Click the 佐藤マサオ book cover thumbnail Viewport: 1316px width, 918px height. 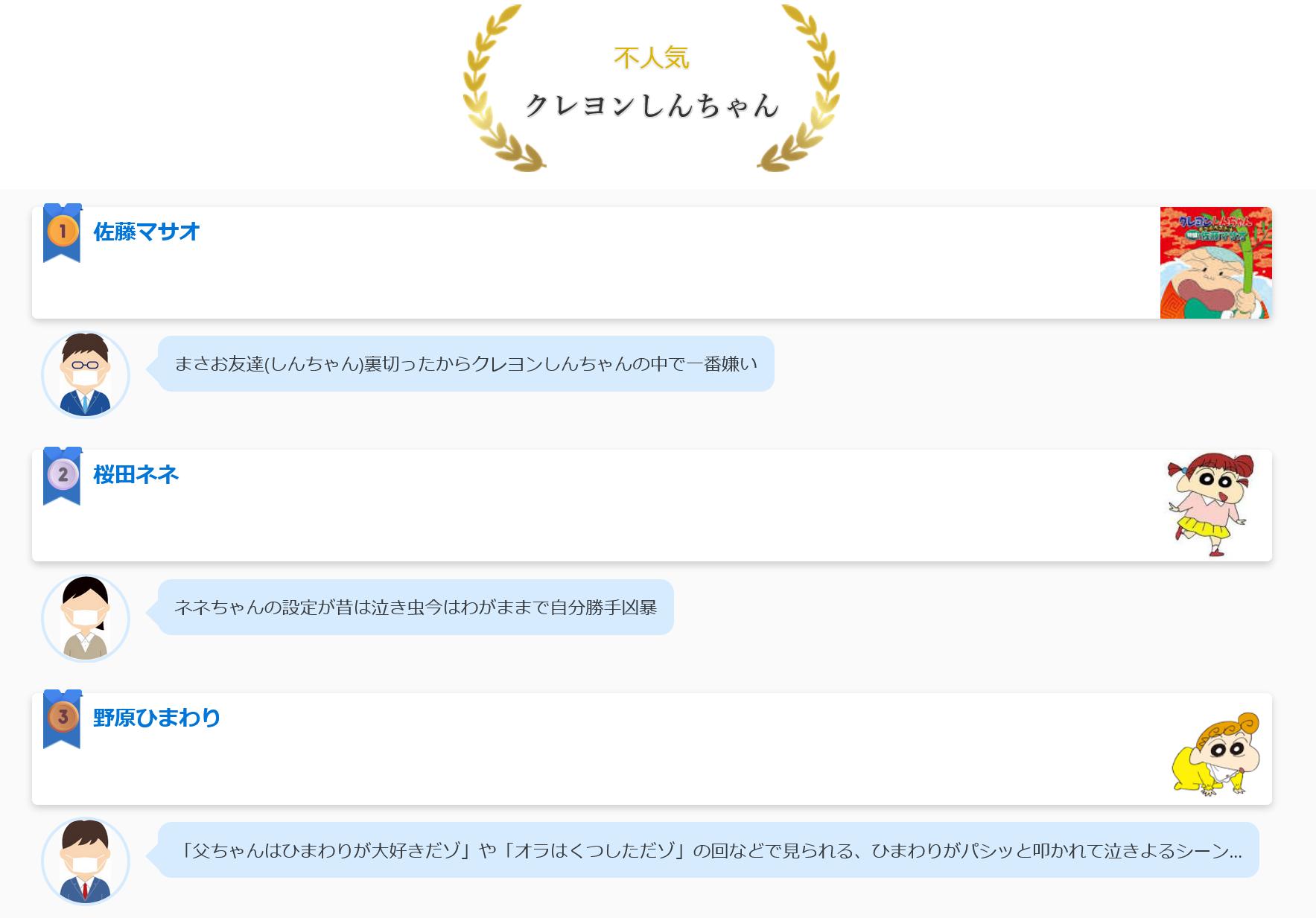point(1215,263)
